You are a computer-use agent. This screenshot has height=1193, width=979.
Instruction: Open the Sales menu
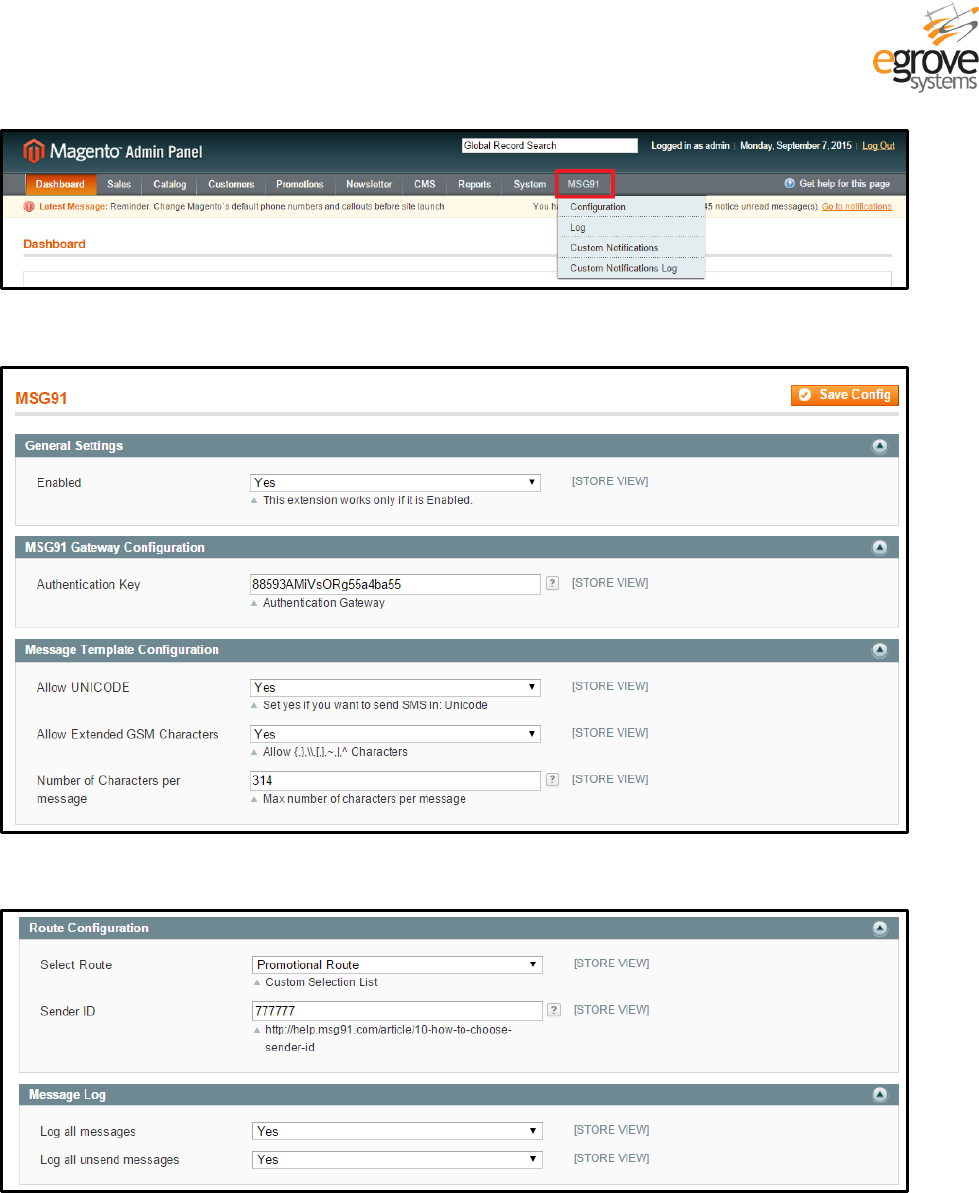(119, 184)
